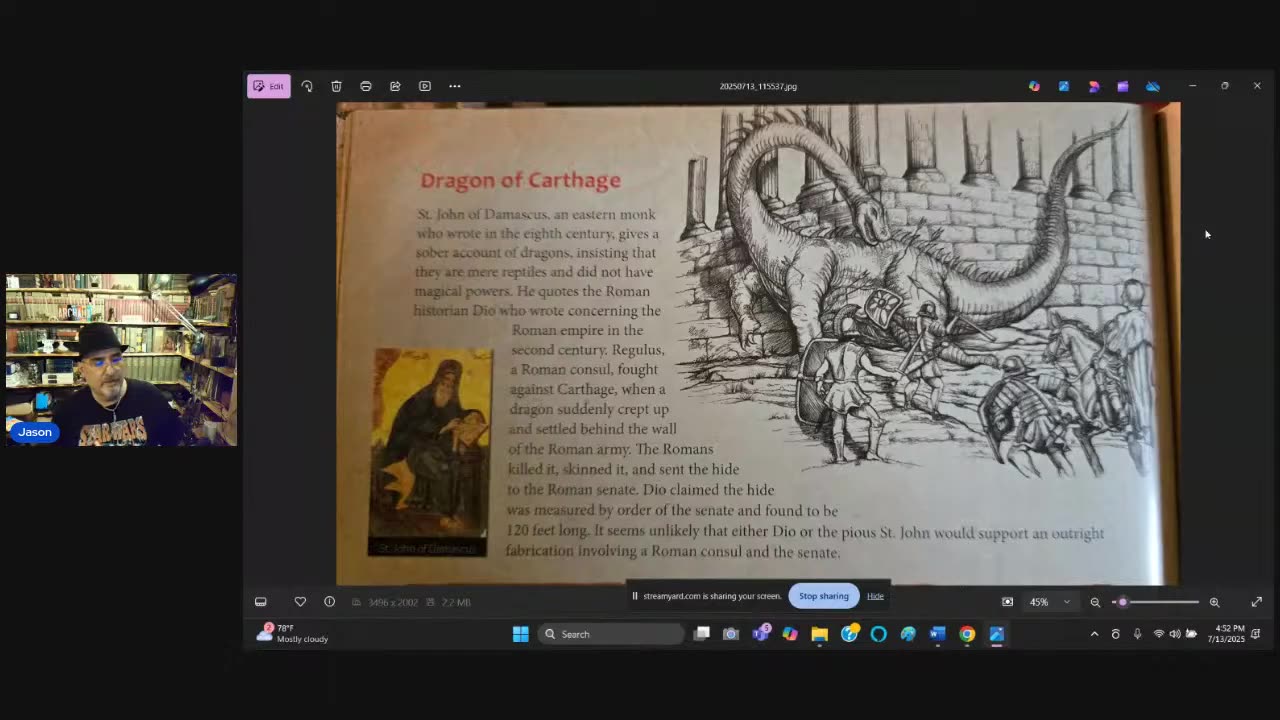Rotate the image using the rotate icon

coord(307,86)
